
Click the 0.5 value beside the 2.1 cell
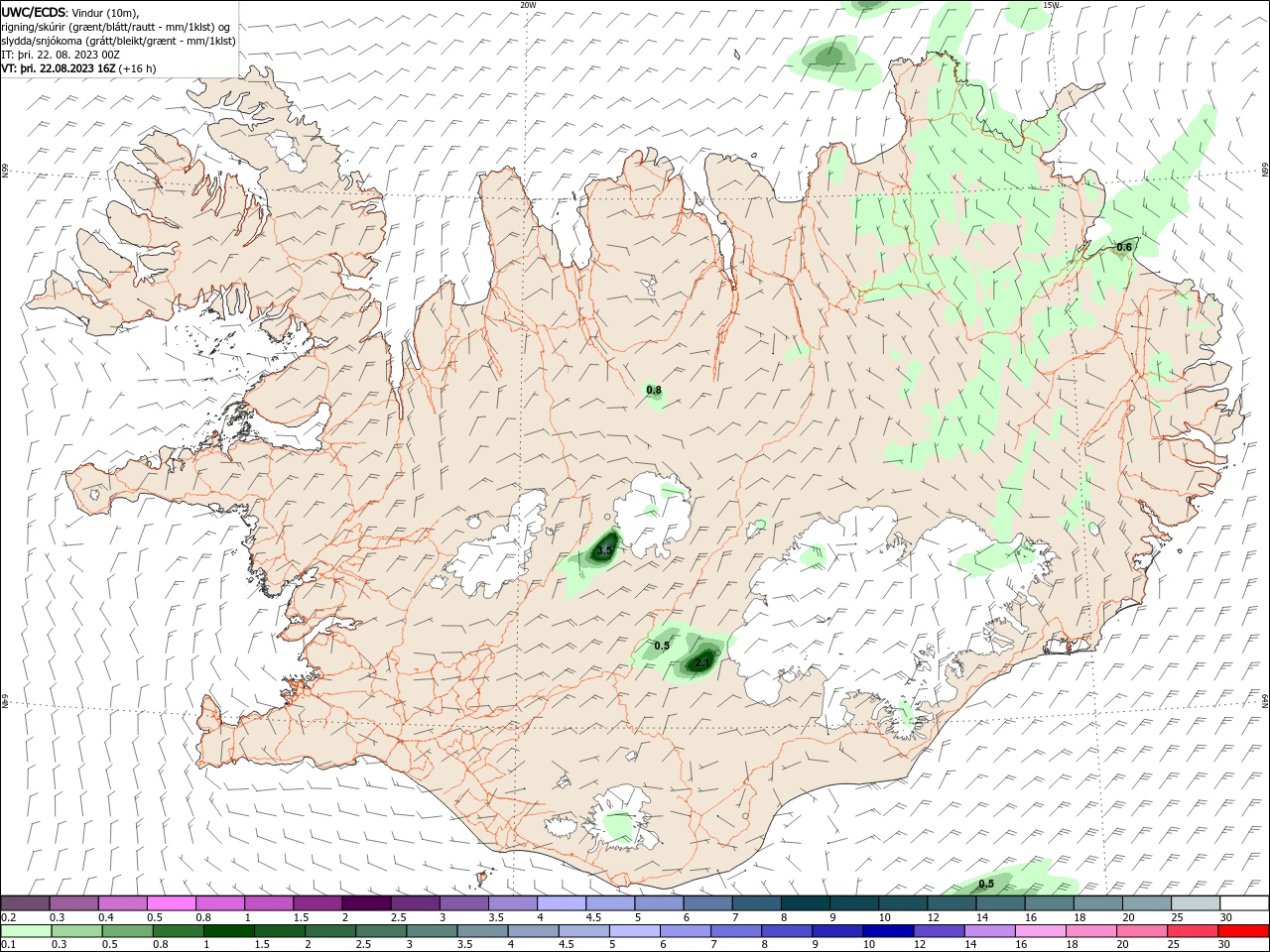pyautogui.click(x=662, y=646)
